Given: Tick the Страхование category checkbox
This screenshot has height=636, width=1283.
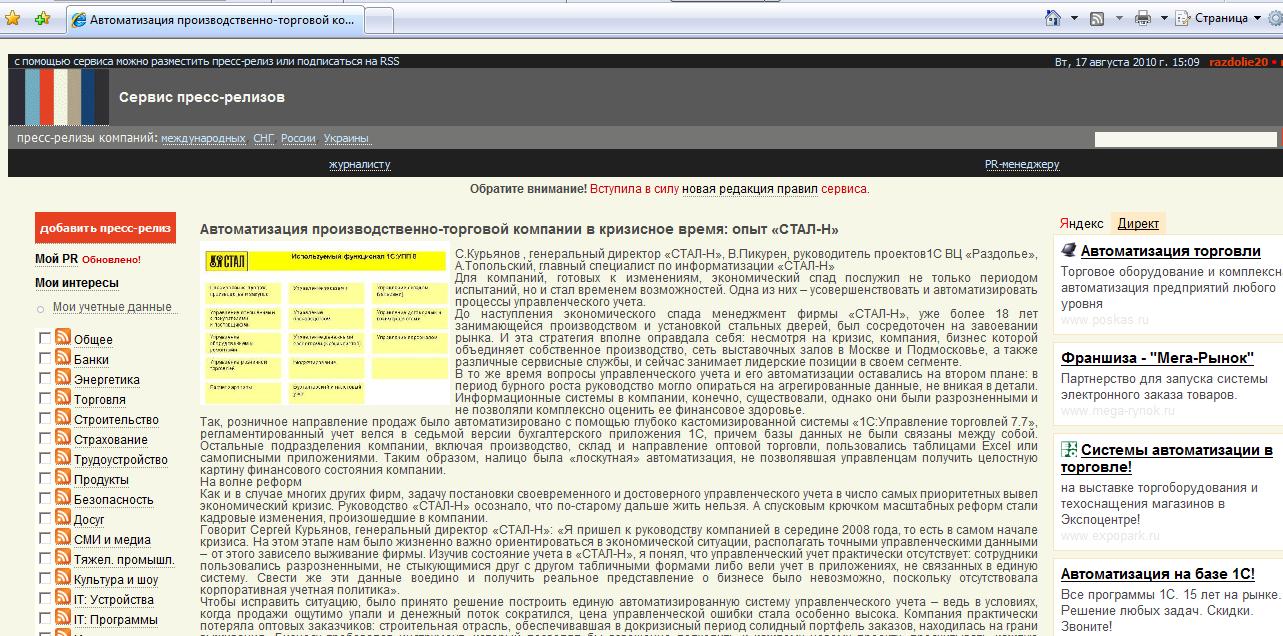Looking at the screenshot, I should [45, 438].
